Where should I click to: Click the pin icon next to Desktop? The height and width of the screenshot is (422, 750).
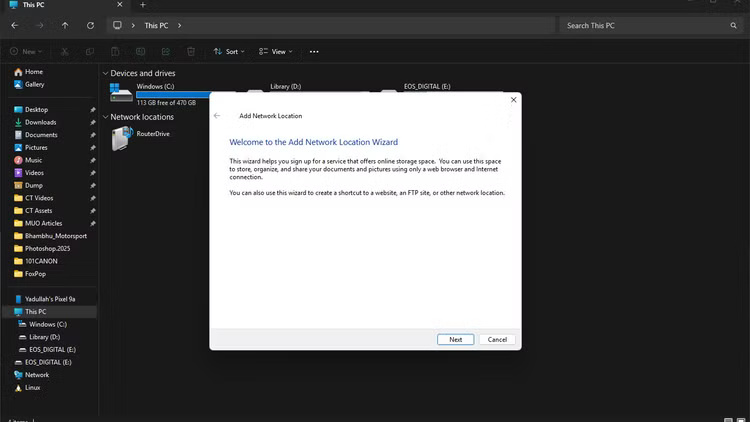93,110
